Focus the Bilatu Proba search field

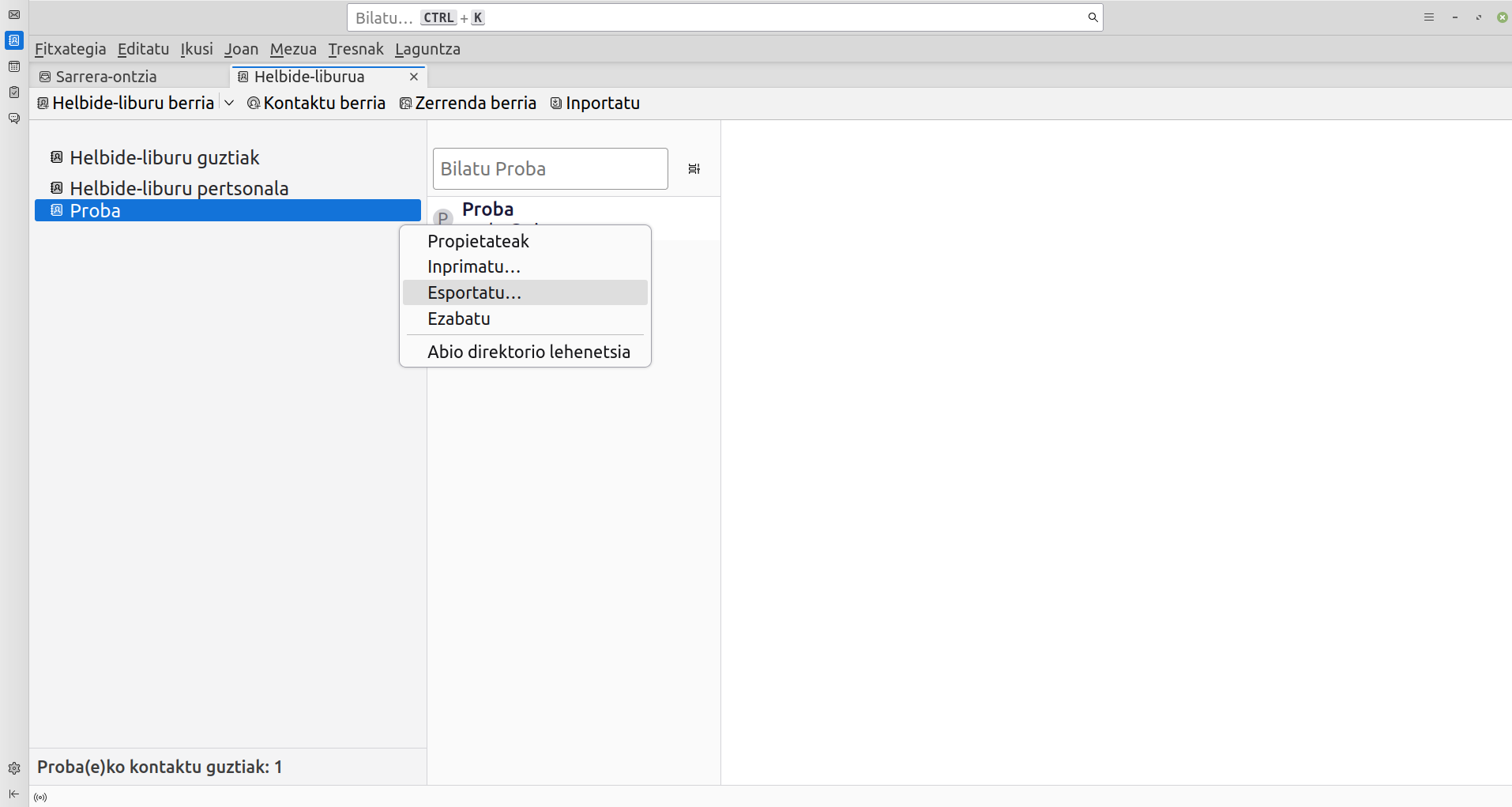[550, 169]
